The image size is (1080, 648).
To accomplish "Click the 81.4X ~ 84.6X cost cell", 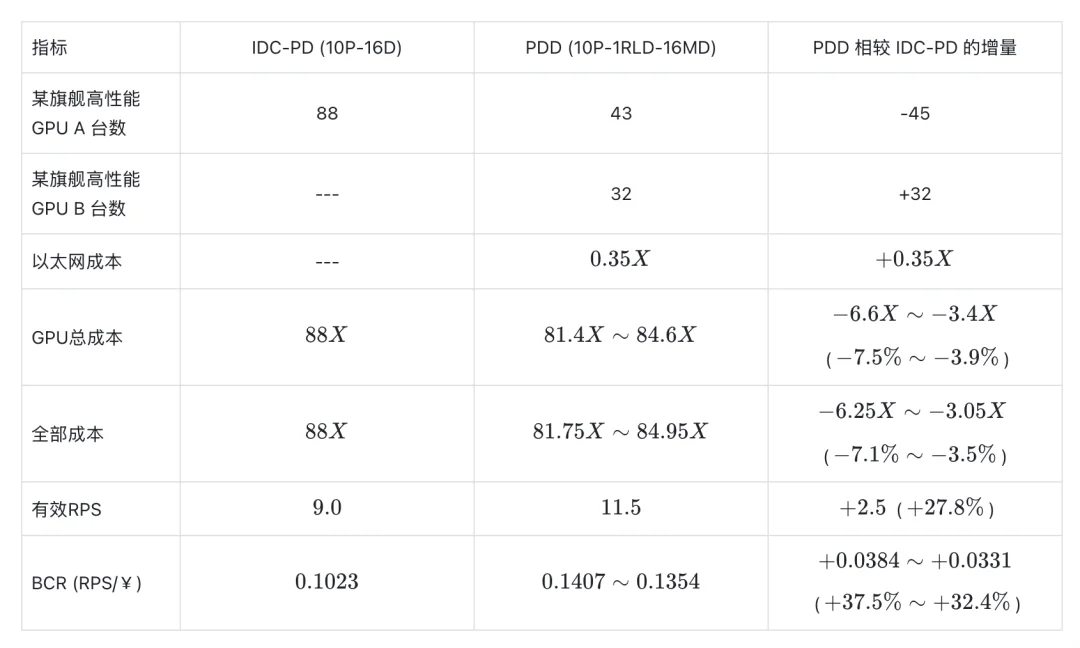I will click(621, 335).
